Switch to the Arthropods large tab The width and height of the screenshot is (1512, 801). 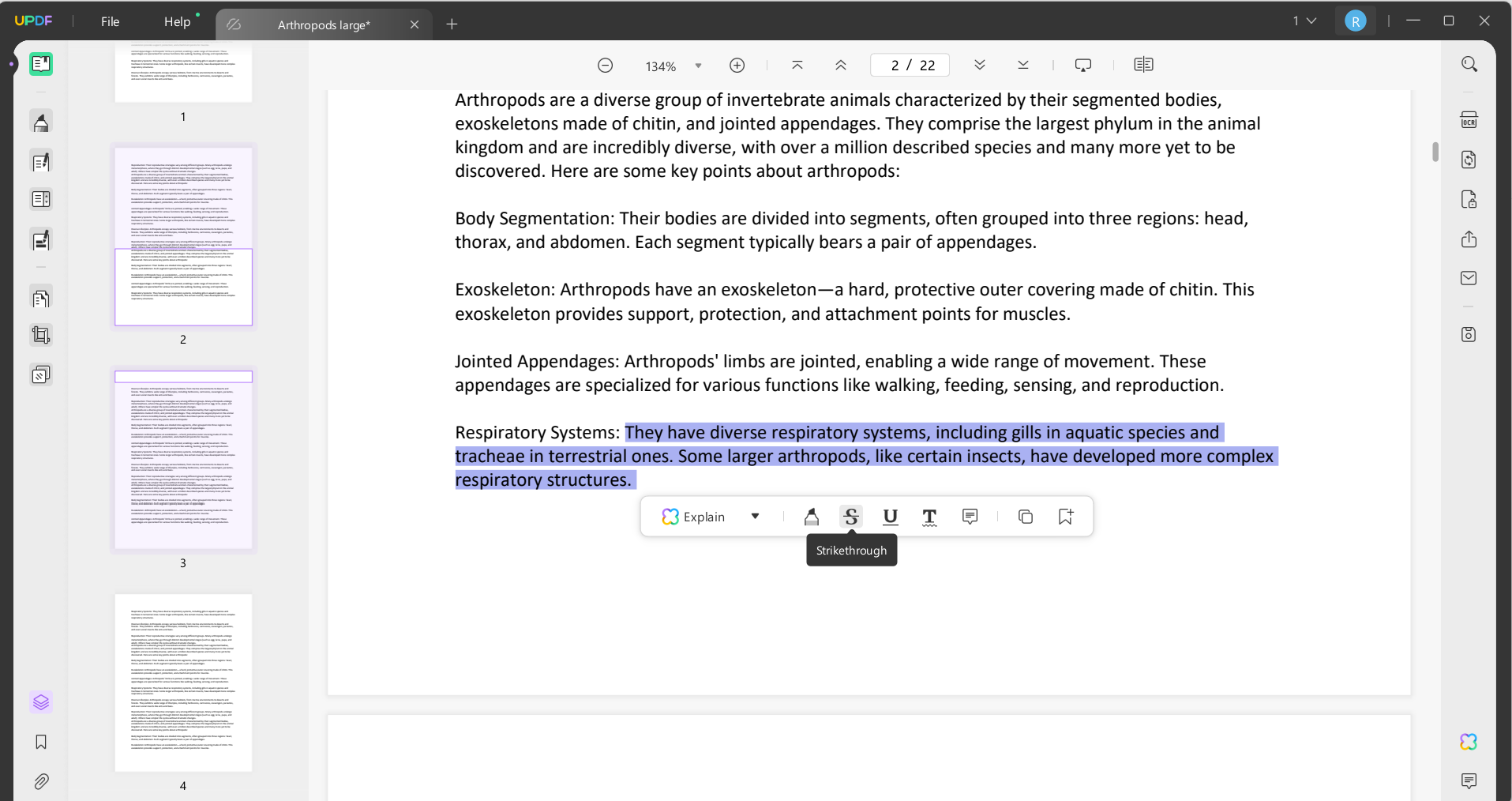[x=324, y=24]
